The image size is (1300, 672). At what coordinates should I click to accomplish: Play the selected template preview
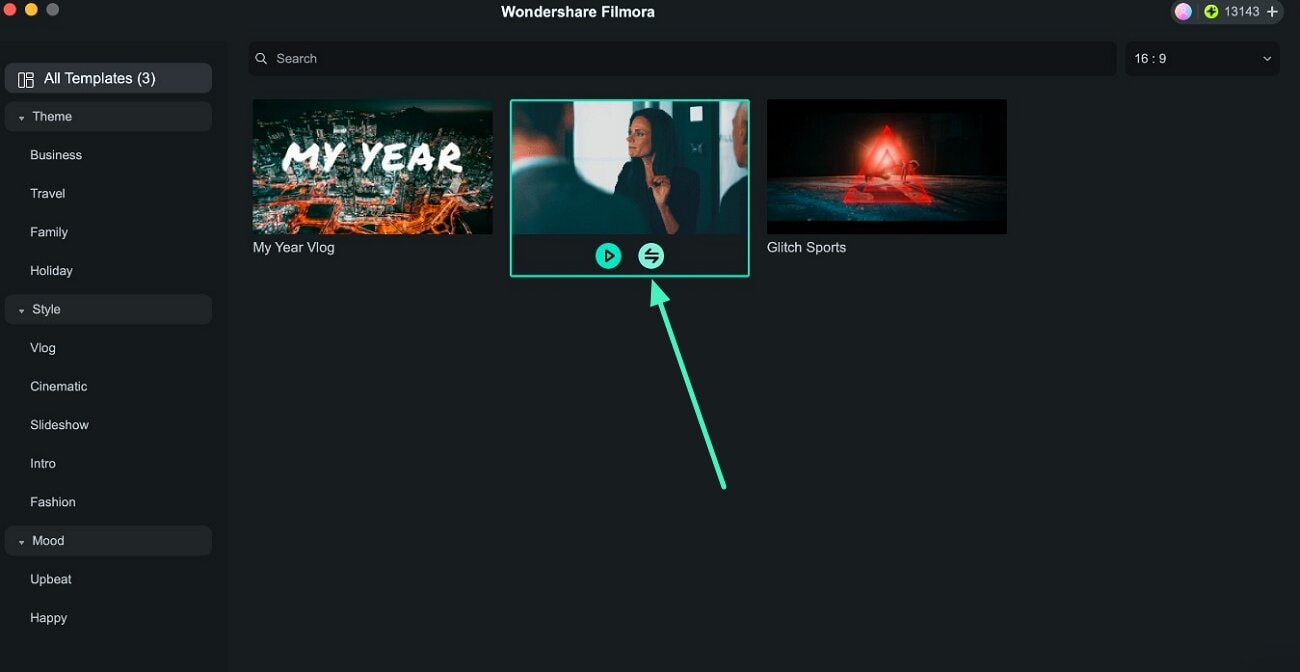point(608,256)
